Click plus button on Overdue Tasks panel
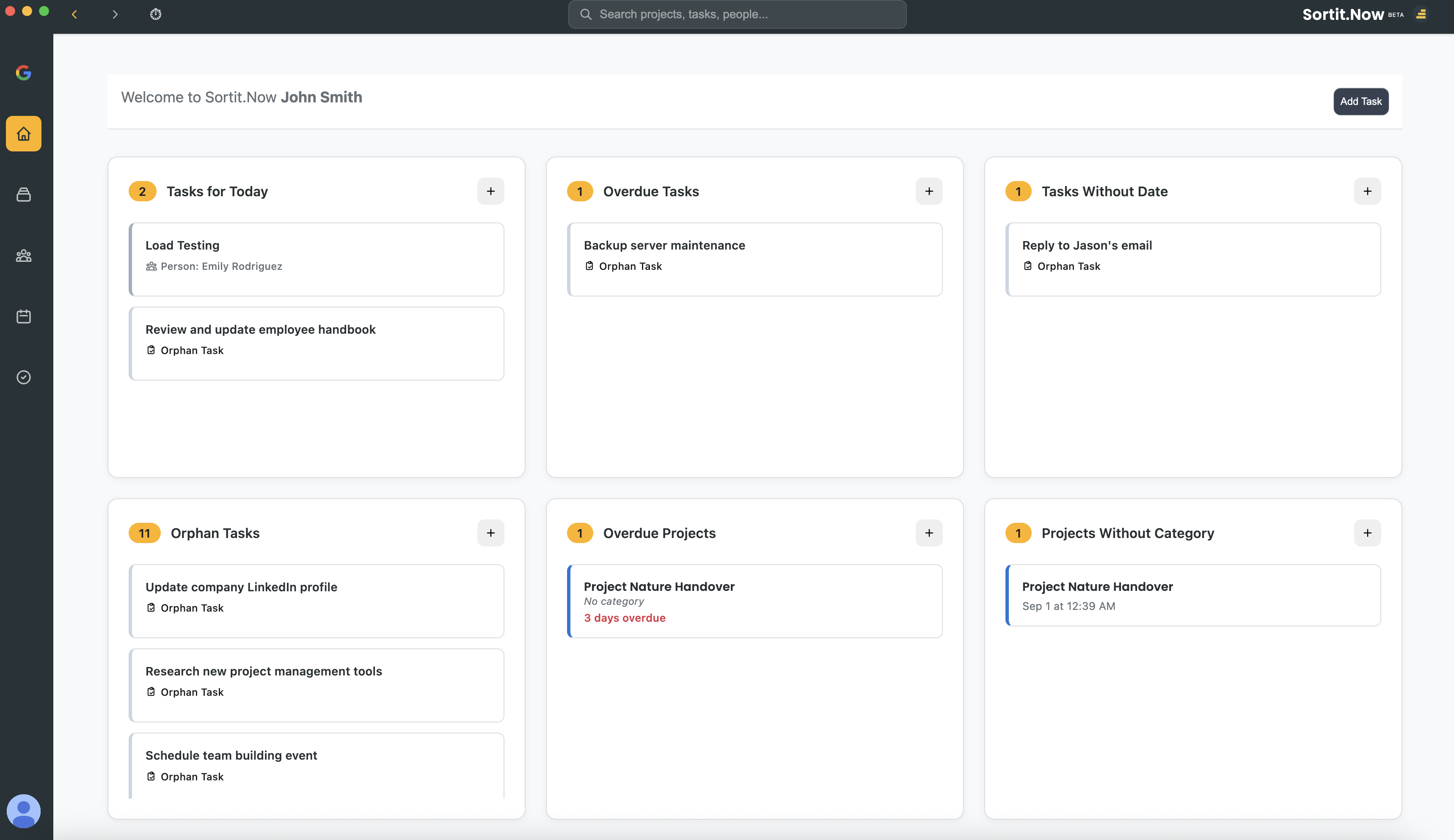 point(929,192)
